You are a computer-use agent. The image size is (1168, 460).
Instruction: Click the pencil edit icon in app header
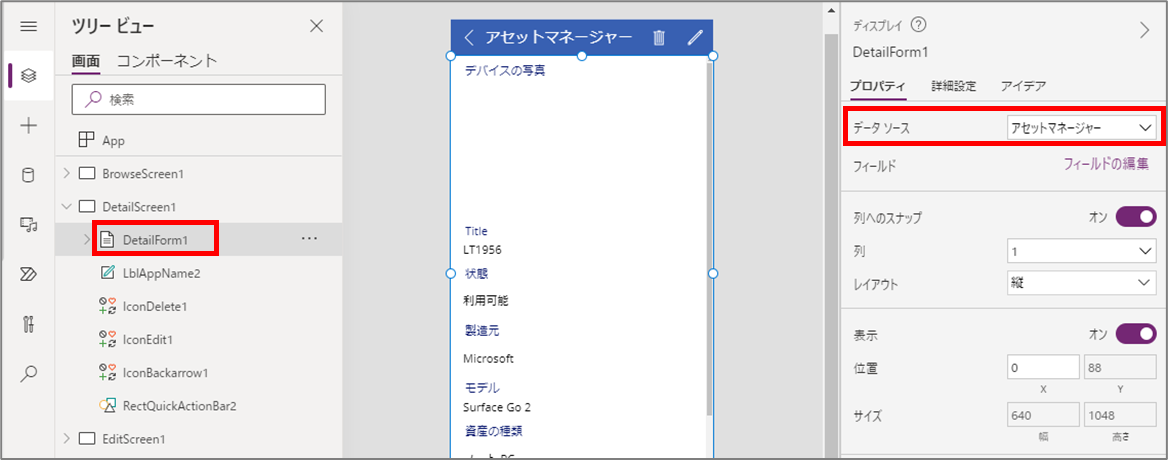point(695,38)
